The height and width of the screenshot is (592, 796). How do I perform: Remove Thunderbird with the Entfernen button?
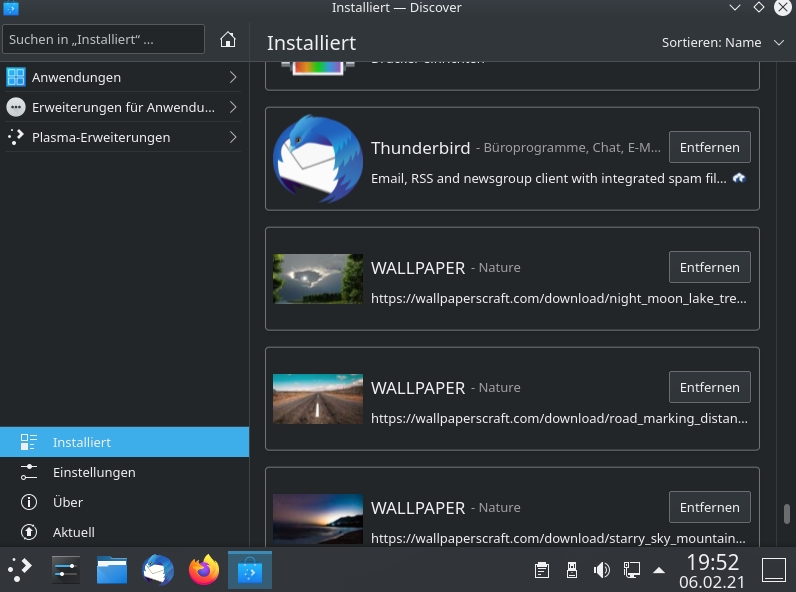pos(709,147)
